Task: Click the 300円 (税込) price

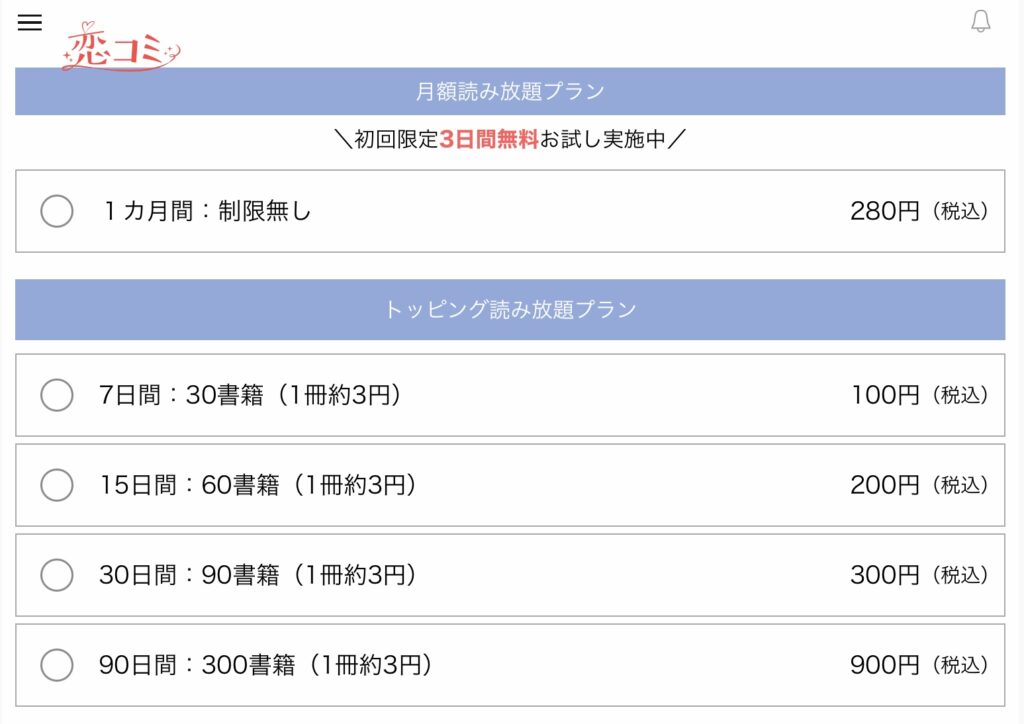Action: coord(919,575)
